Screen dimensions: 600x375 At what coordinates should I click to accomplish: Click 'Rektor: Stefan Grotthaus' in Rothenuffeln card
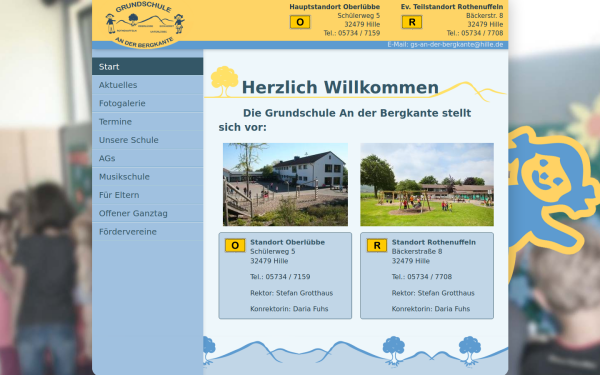point(433,293)
